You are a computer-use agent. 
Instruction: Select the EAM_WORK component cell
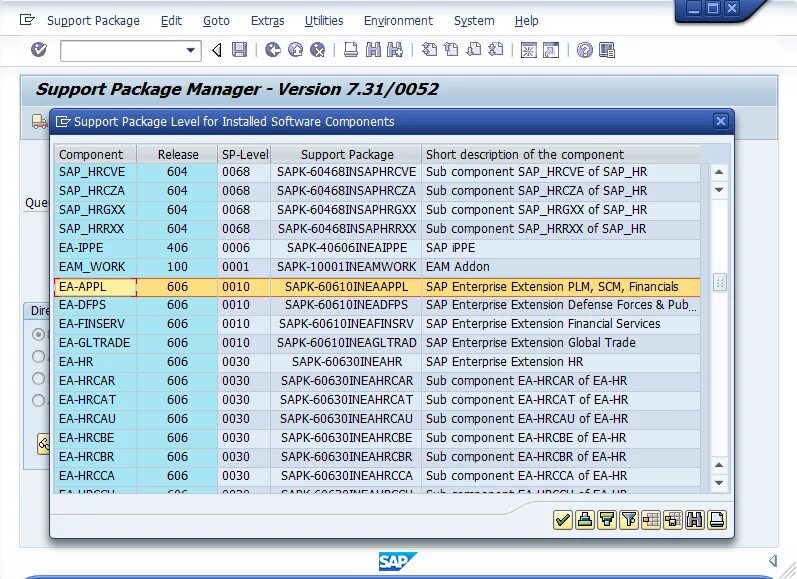95,266
